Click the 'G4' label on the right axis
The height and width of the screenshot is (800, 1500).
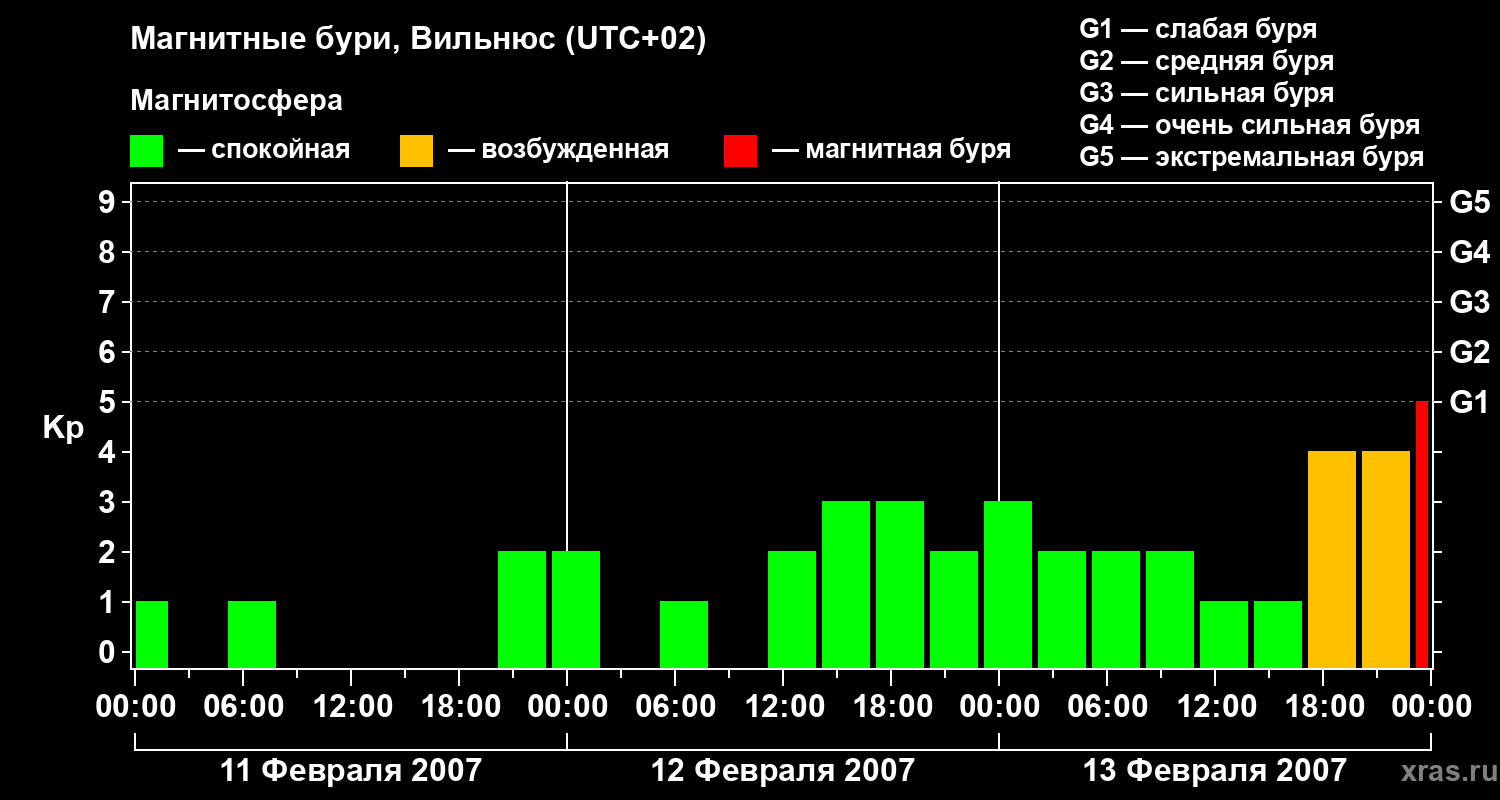pos(1470,252)
